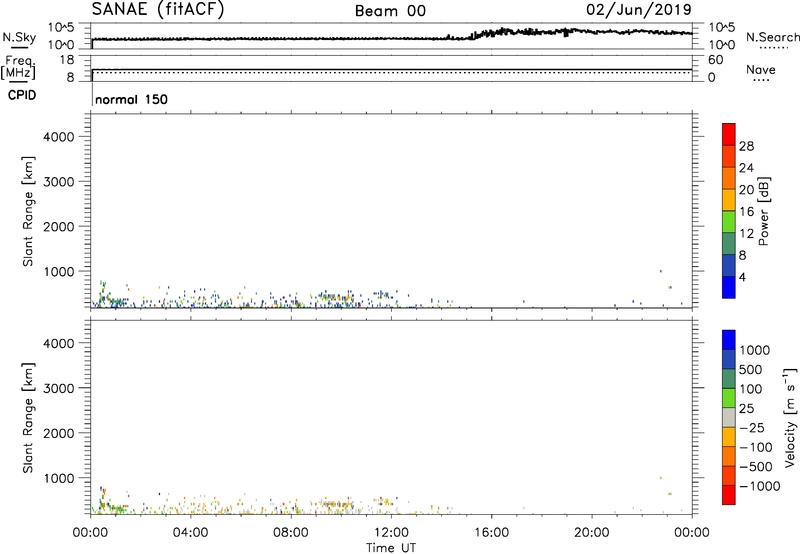
Task: Click the 2000 tick on the power panel
Action: coord(59,226)
